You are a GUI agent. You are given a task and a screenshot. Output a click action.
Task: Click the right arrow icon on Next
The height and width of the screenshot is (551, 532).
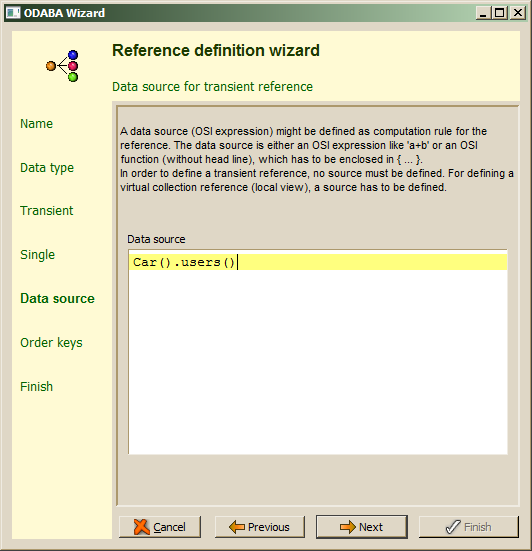348,527
